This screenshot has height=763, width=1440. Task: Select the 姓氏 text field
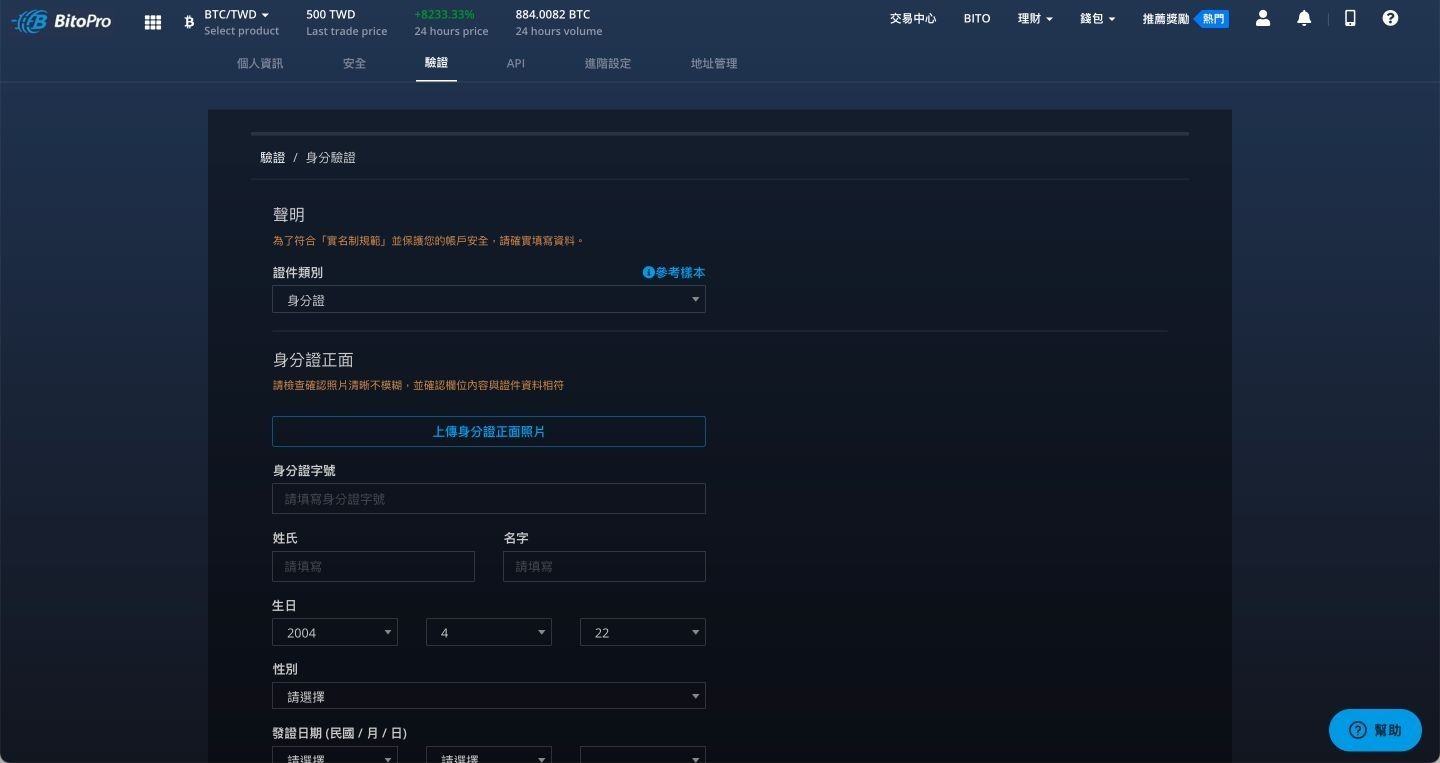click(x=373, y=566)
